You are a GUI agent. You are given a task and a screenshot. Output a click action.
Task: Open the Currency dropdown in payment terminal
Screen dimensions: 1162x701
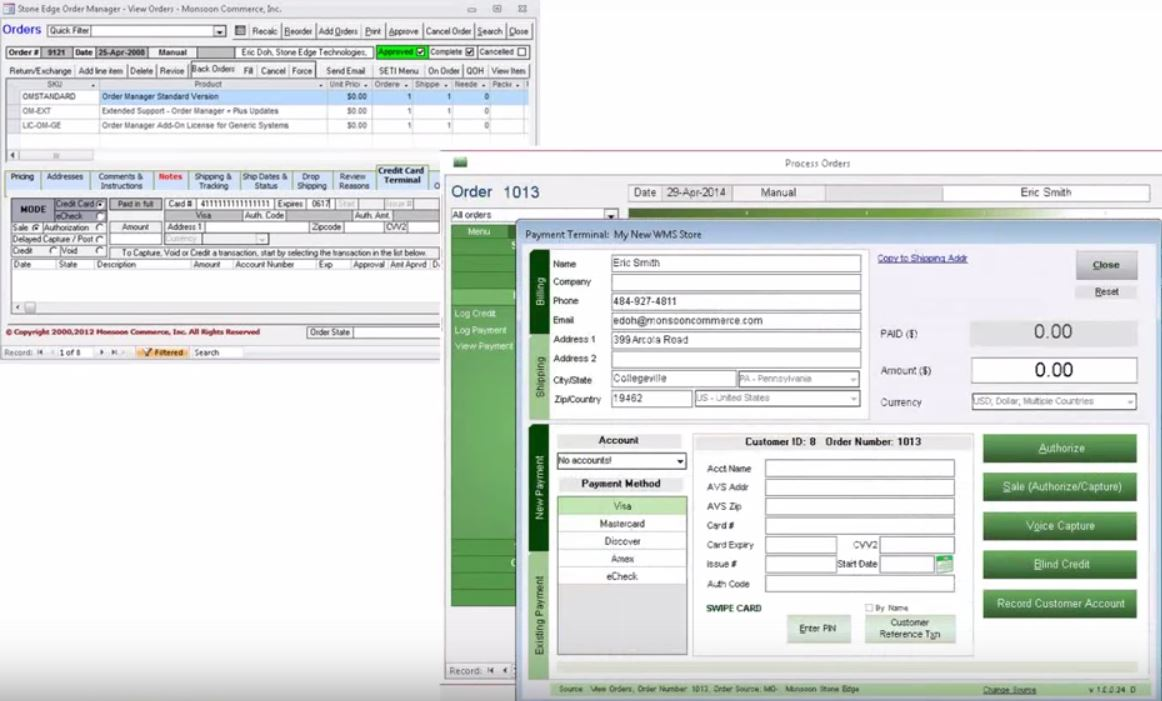(1130, 402)
